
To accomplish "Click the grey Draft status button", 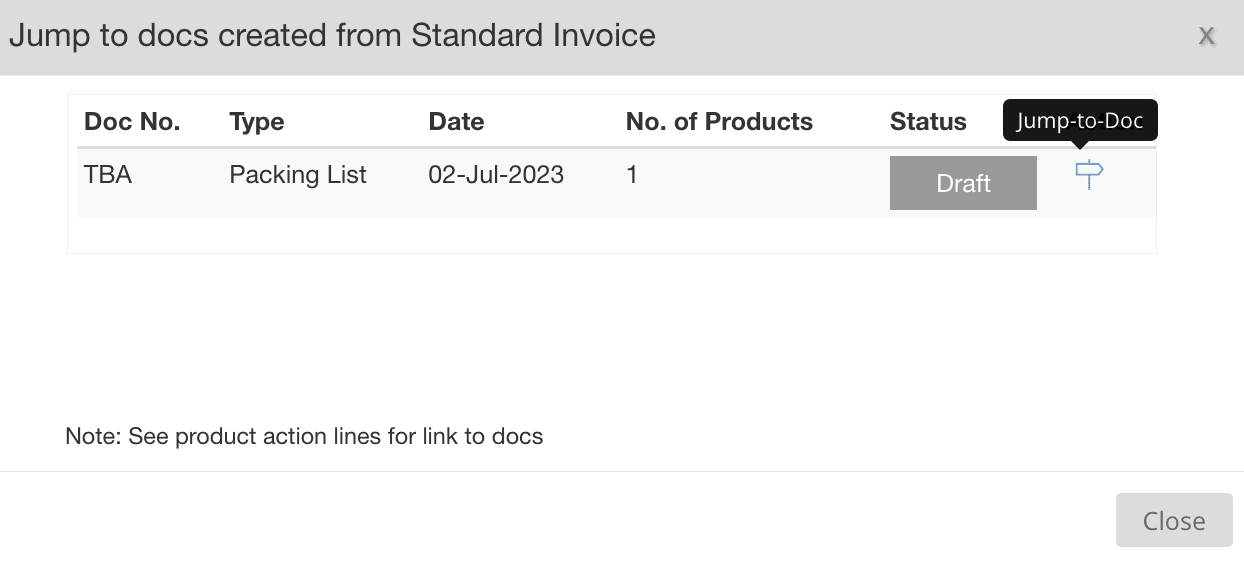I will coord(963,183).
